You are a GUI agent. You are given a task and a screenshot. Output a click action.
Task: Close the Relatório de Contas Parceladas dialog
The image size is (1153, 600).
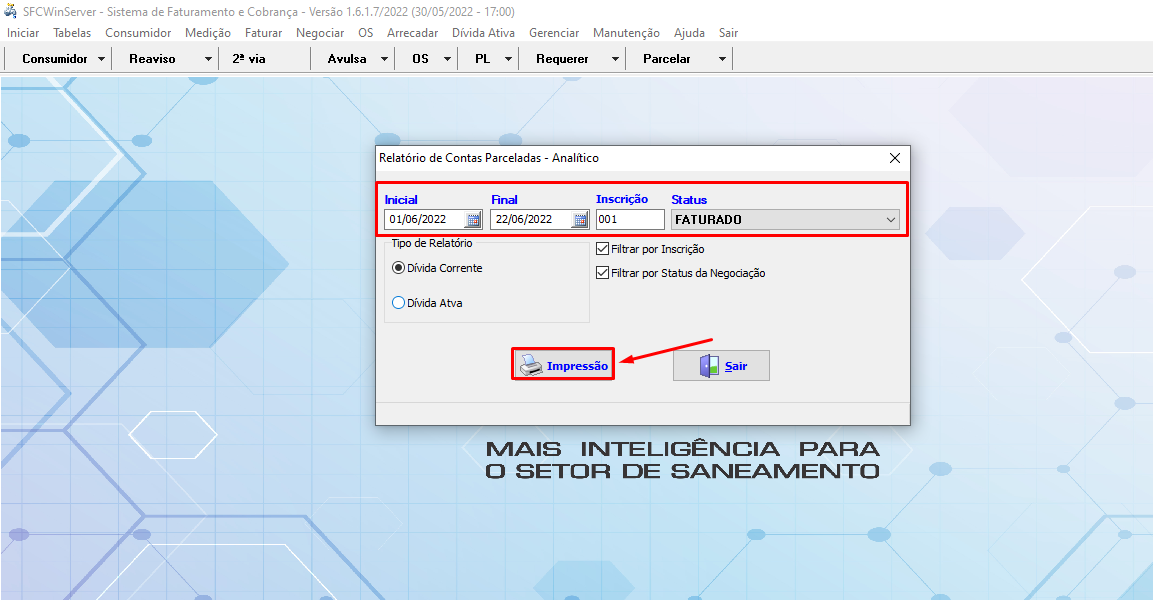(x=895, y=158)
